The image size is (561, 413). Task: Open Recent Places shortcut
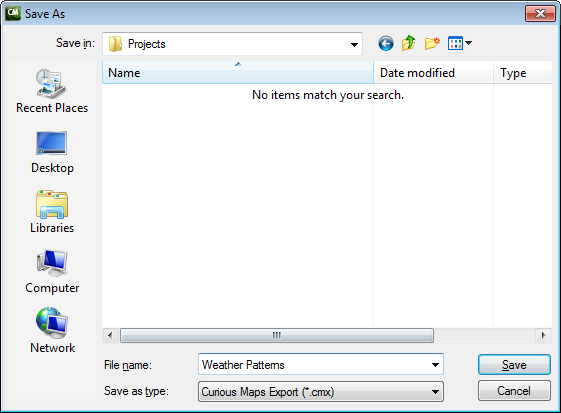[x=52, y=91]
